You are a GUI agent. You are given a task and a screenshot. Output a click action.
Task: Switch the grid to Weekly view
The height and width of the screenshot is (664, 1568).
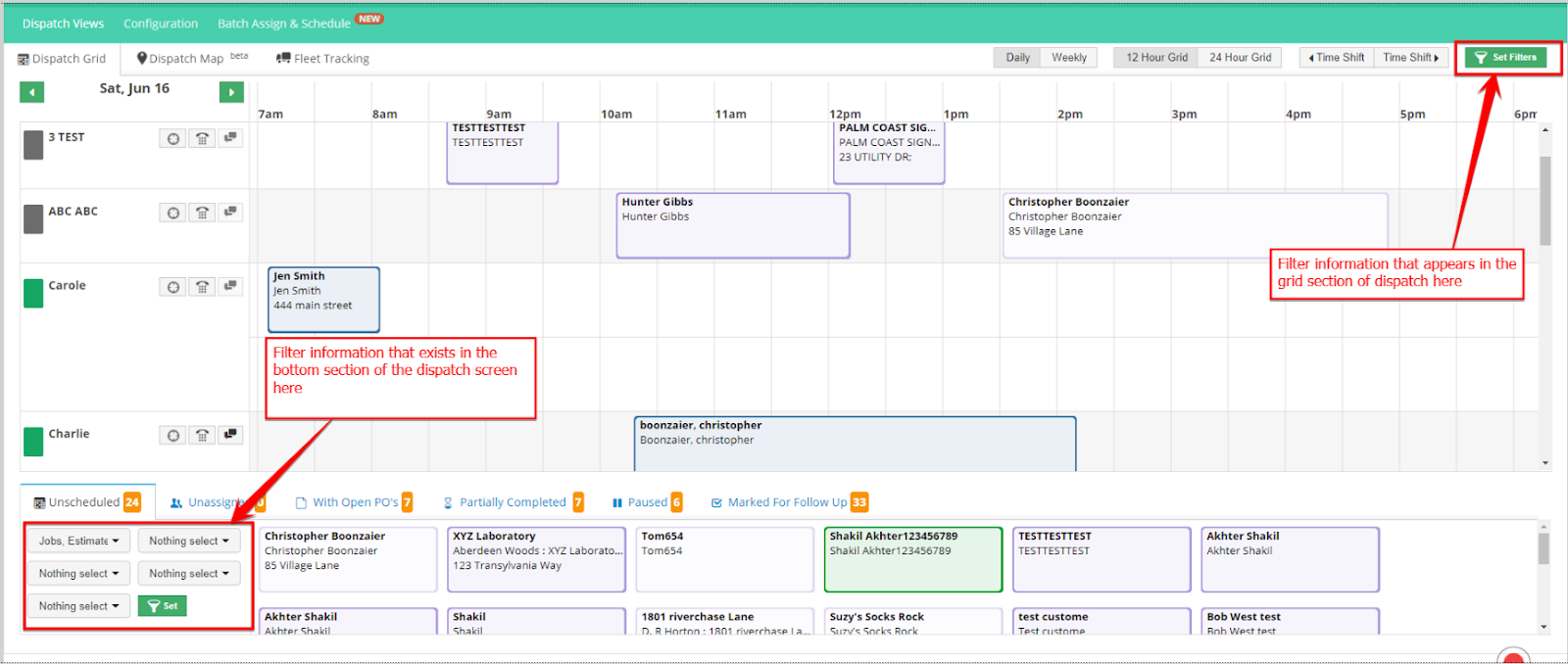click(1068, 58)
